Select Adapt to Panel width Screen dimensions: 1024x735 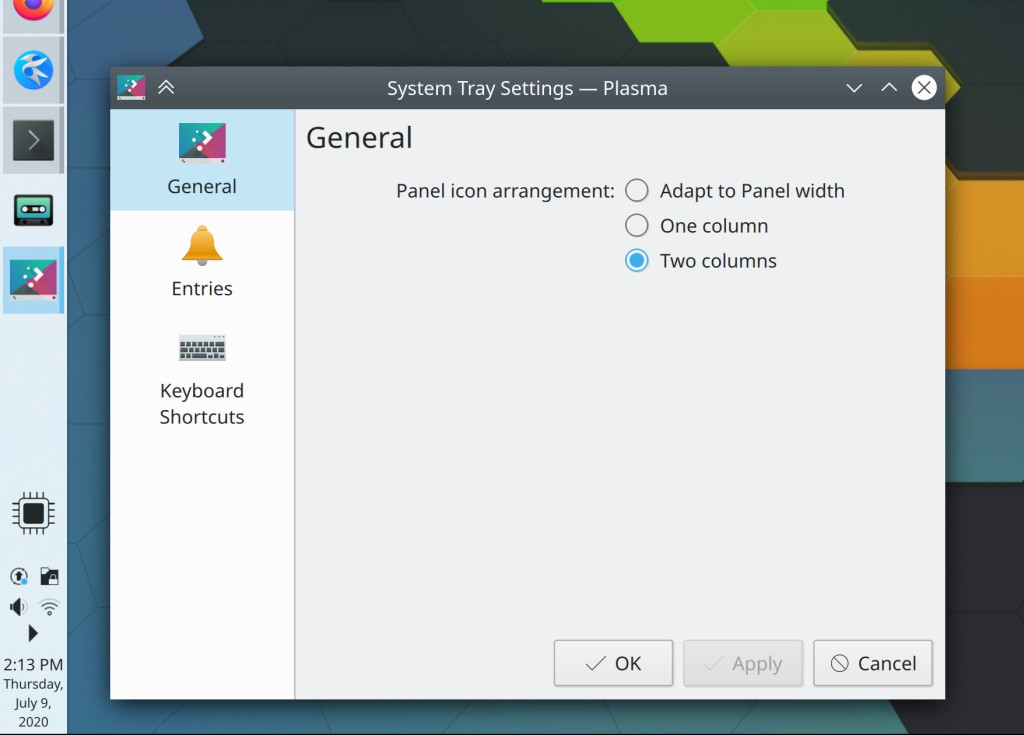point(636,189)
